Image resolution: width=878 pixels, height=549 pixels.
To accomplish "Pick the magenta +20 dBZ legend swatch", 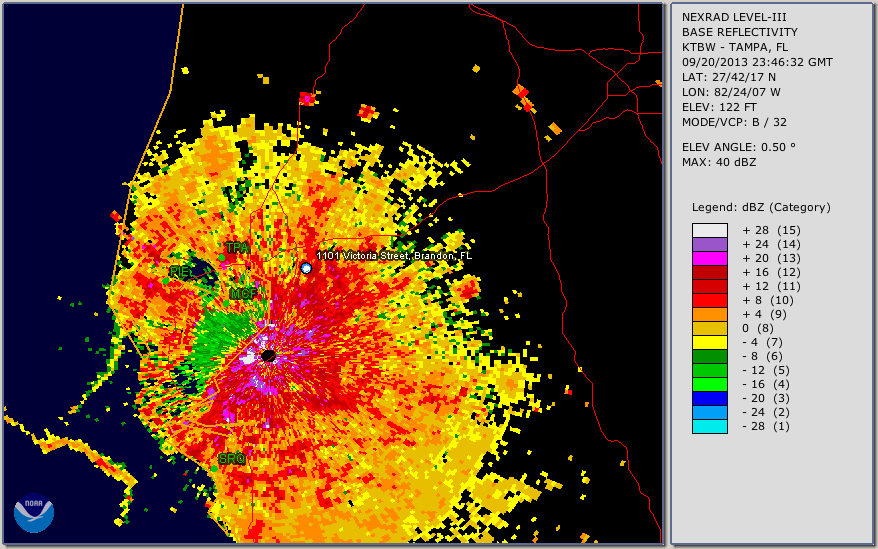I will pyautogui.click(x=709, y=258).
